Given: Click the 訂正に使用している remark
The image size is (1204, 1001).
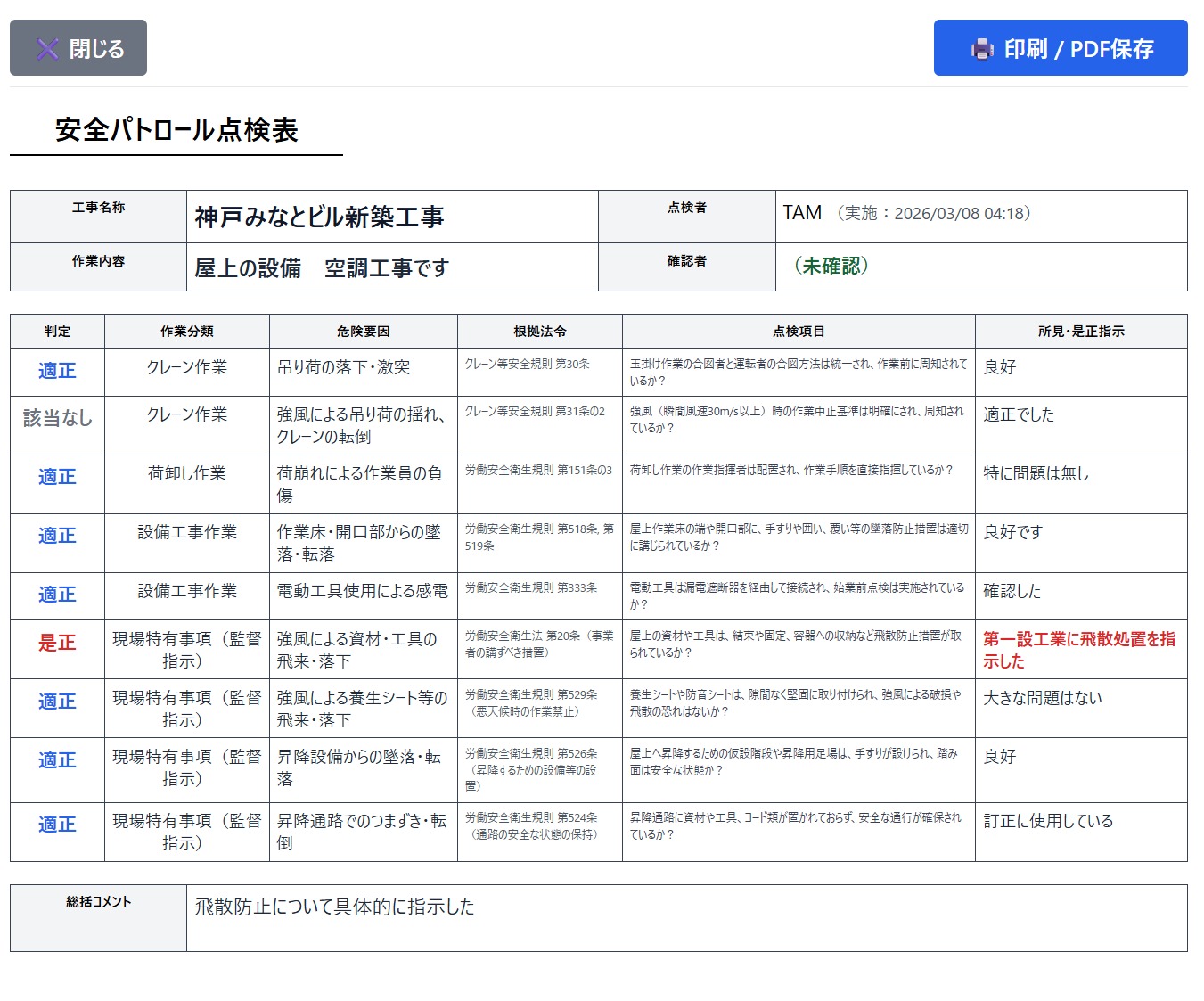Looking at the screenshot, I should tap(1048, 821).
